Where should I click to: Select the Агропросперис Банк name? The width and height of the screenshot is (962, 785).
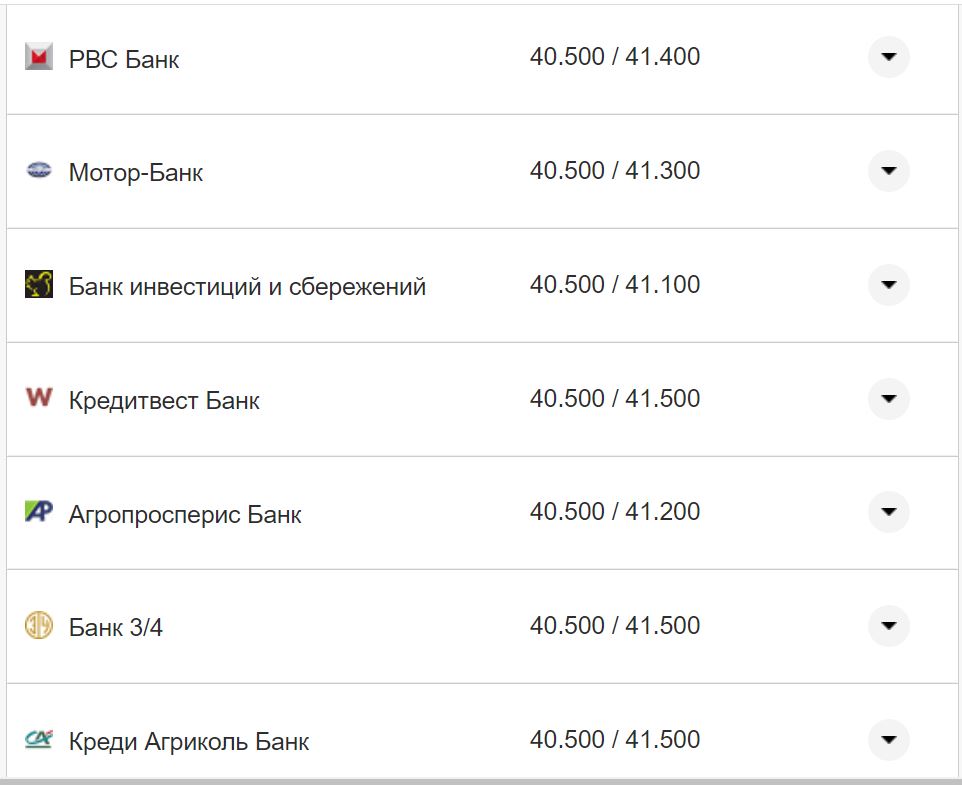(185, 515)
